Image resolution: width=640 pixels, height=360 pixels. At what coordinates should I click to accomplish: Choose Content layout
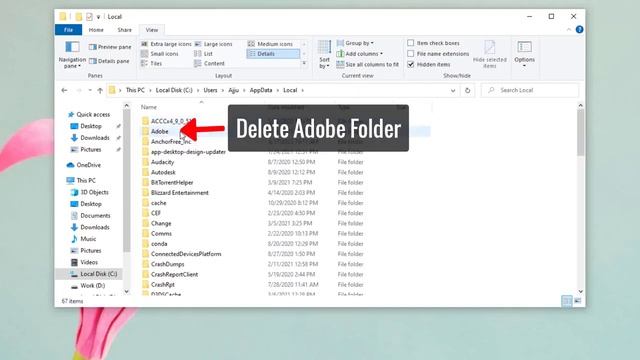click(209, 64)
